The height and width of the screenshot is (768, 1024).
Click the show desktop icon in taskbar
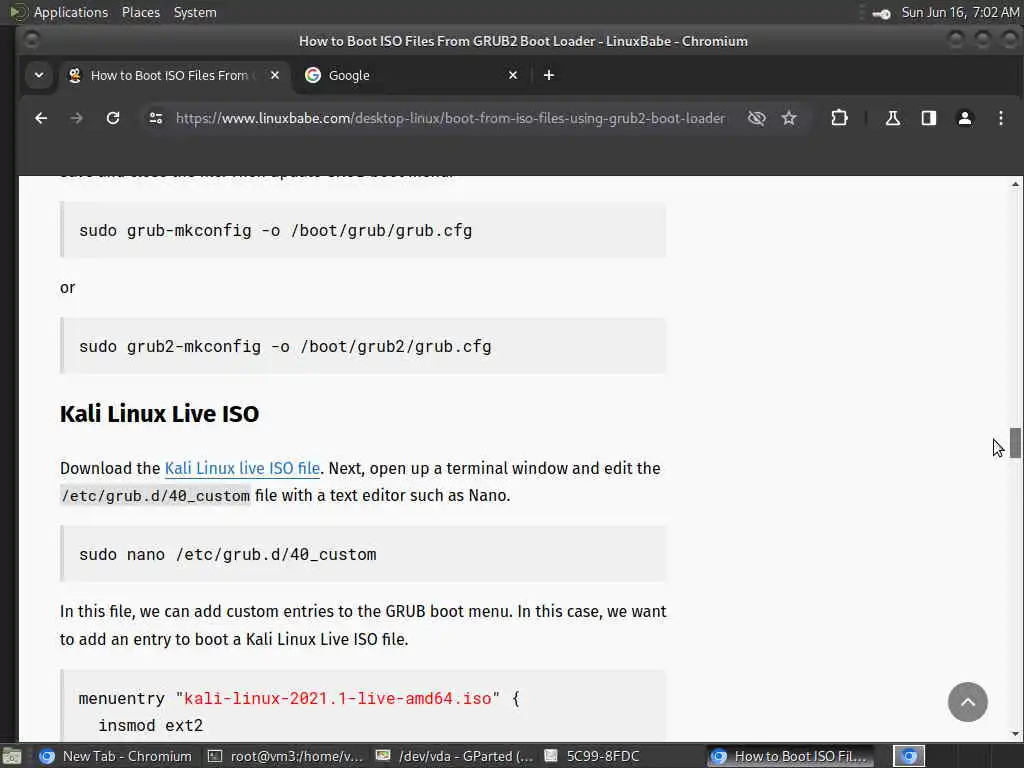click(12, 756)
